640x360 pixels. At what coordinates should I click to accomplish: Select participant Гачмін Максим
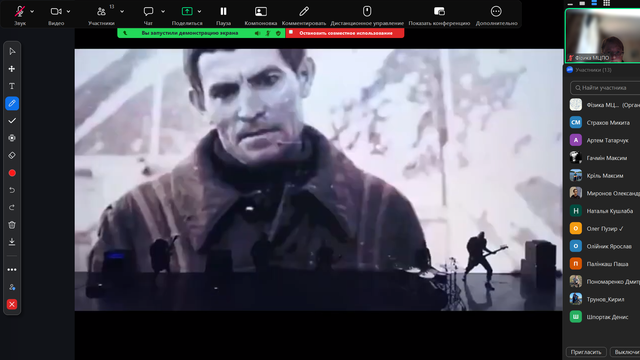click(604, 158)
